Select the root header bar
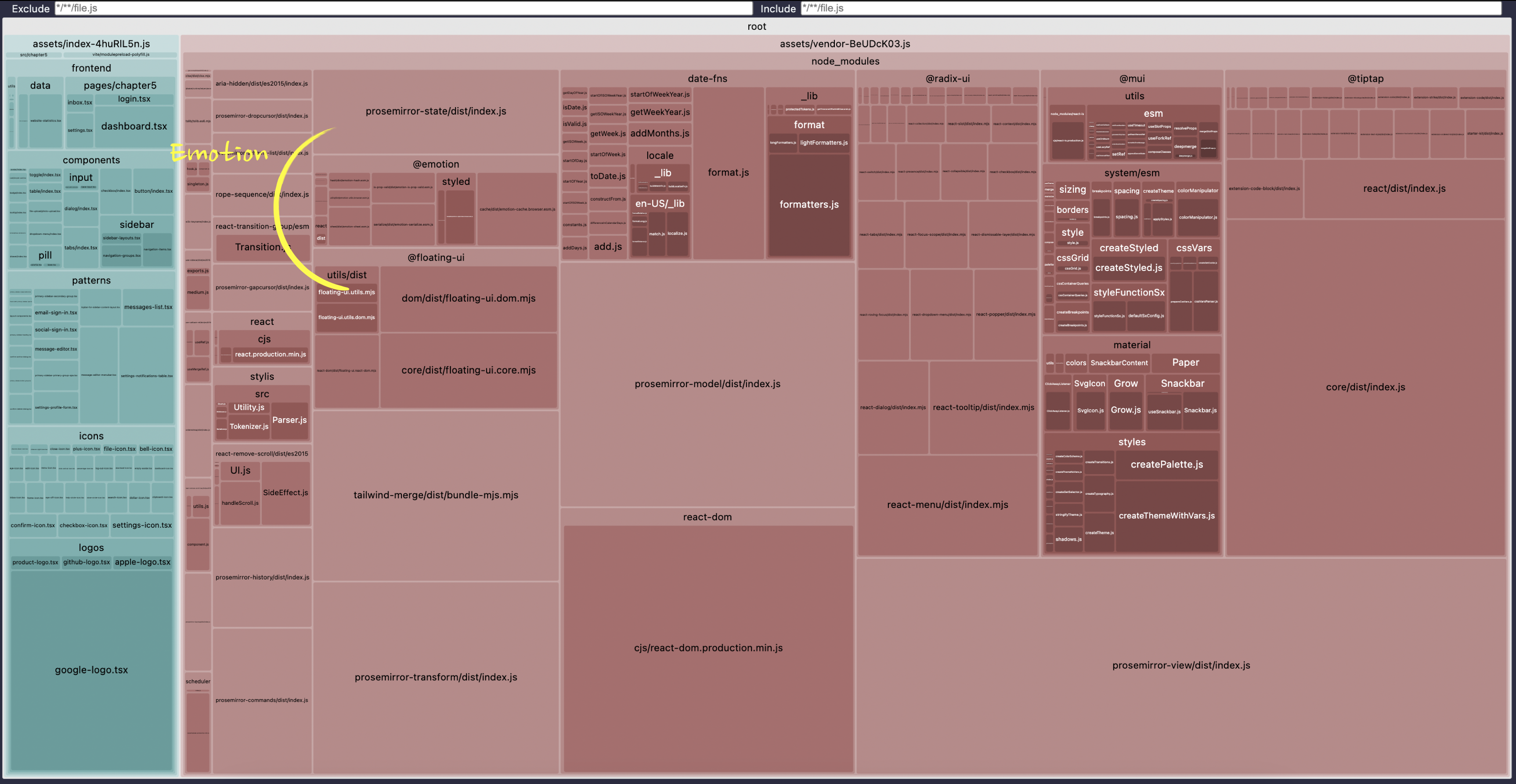Screen dimensions: 1516x784 [756, 26]
